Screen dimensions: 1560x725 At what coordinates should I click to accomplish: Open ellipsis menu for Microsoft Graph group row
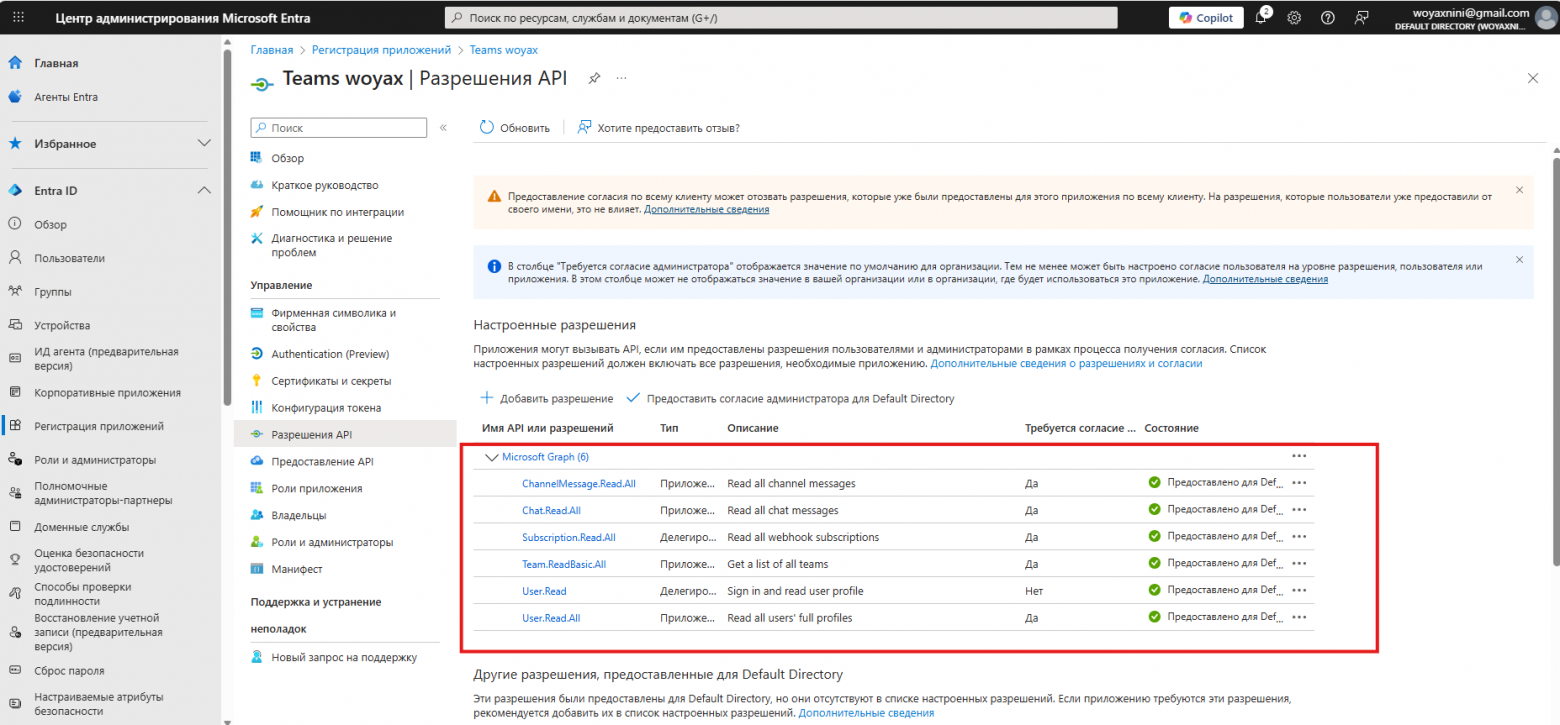[x=1299, y=456]
